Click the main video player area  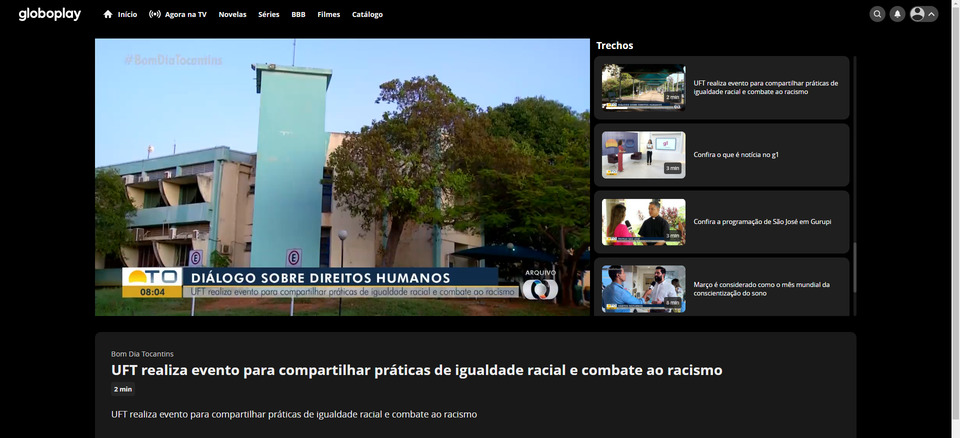(x=342, y=177)
